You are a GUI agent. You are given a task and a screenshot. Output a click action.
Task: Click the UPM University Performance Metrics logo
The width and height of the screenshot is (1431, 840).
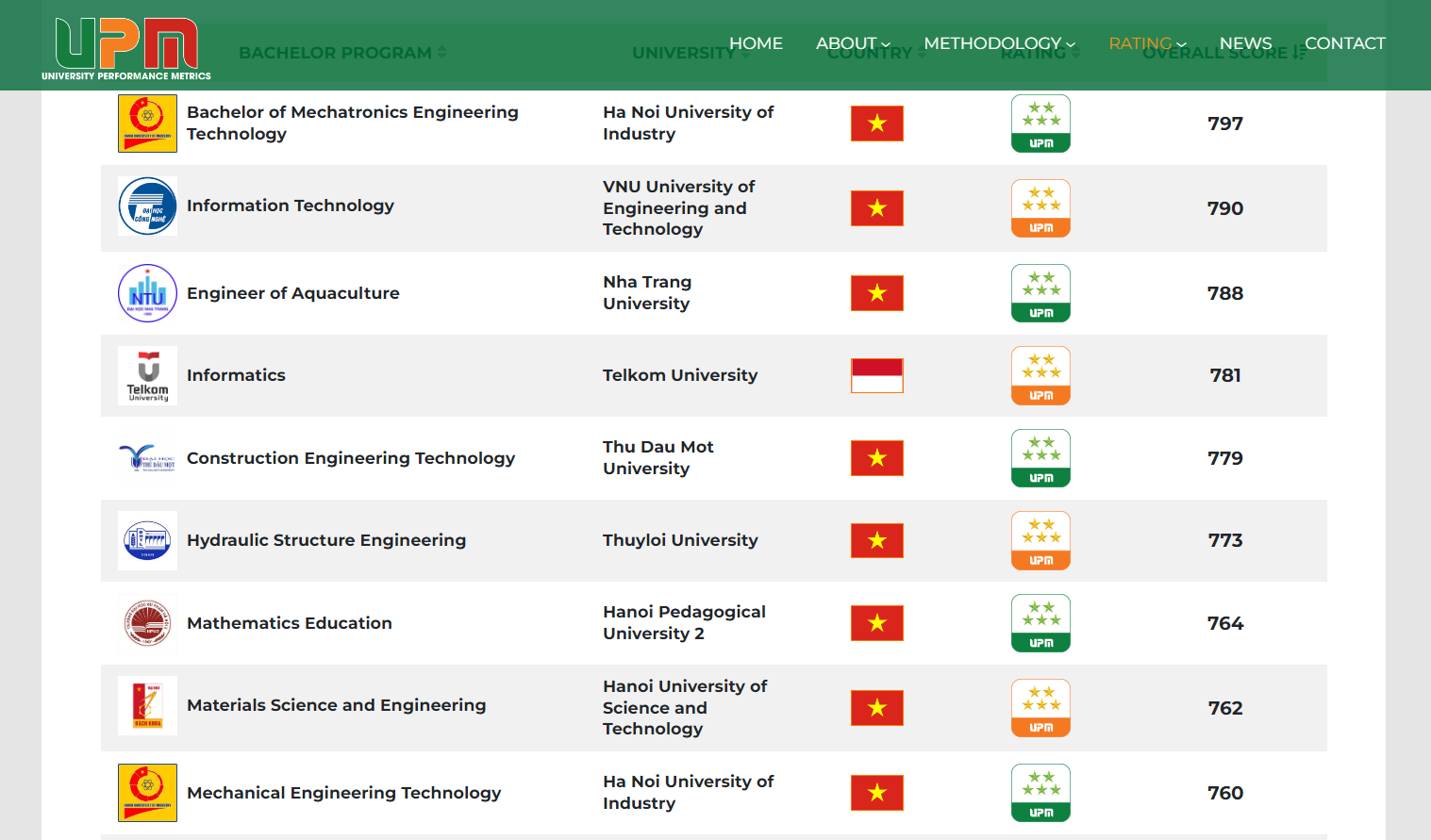click(x=126, y=48)
